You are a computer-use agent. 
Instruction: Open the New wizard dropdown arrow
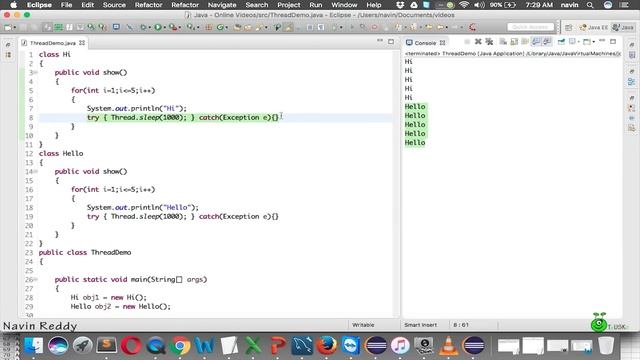click(15, 27)
